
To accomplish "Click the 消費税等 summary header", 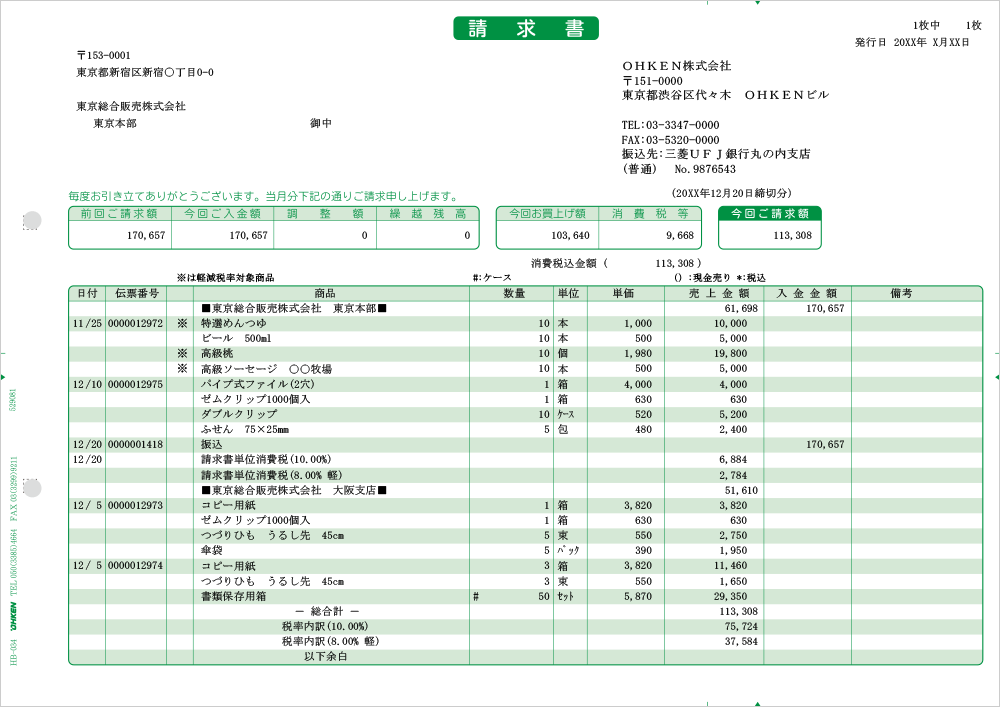I will (650, 214).
